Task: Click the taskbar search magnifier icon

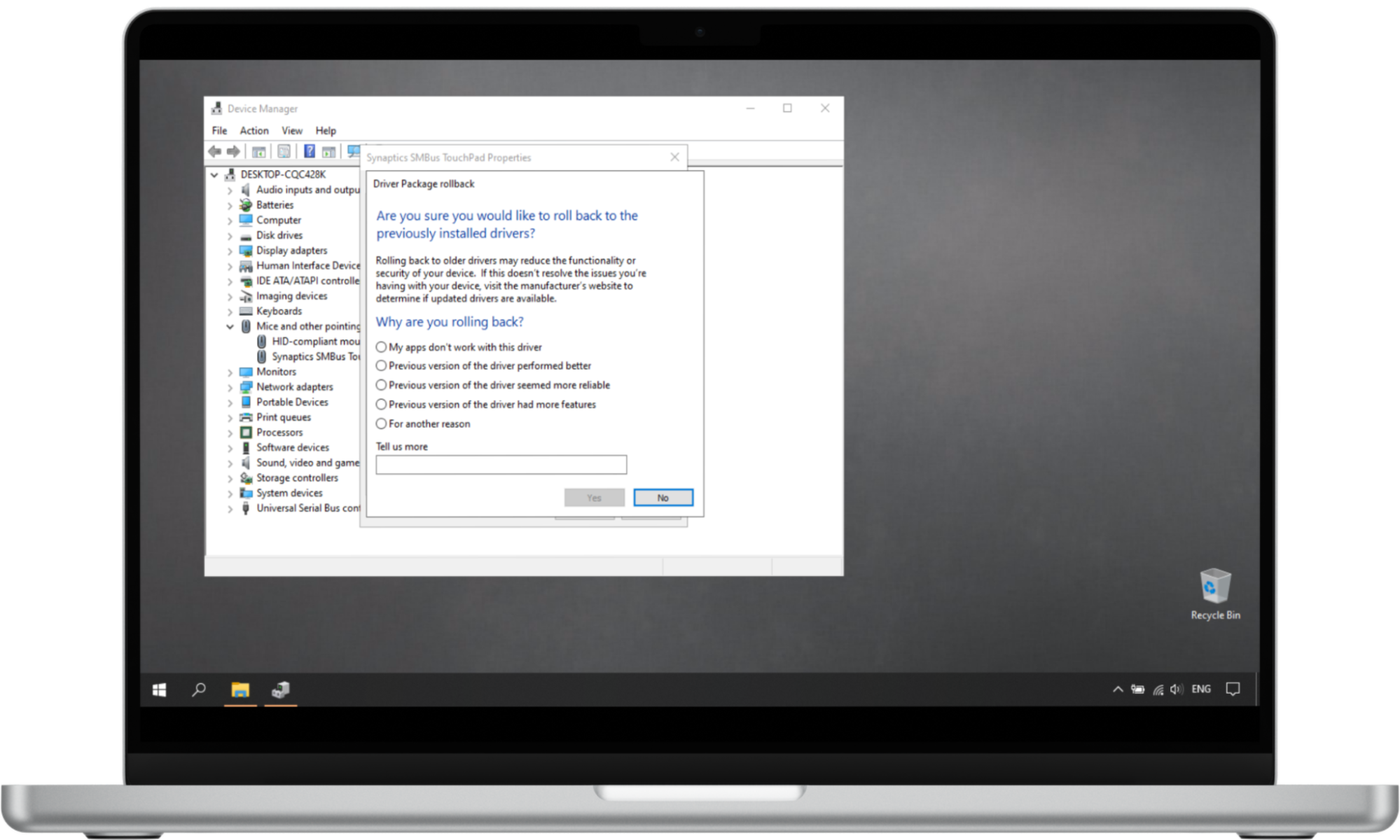Action: click(199, 690)
